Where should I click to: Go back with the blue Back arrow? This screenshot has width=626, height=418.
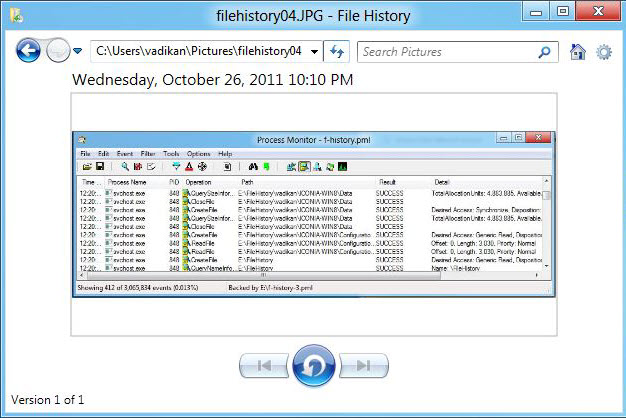(x=28, y=51)
